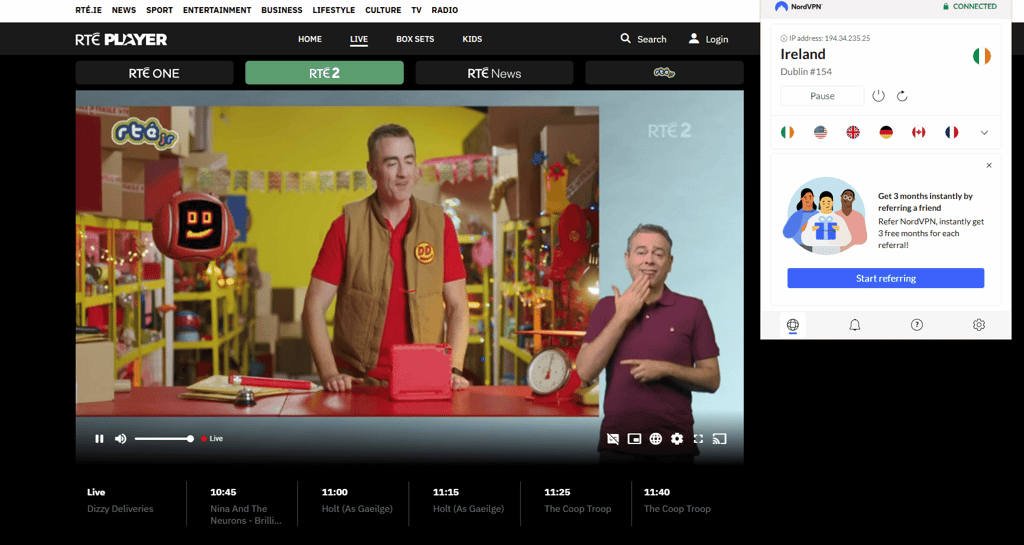Open the SPORT link in top bar
1024x545 pixels.
pyautogui.click(x=159, y=10)
